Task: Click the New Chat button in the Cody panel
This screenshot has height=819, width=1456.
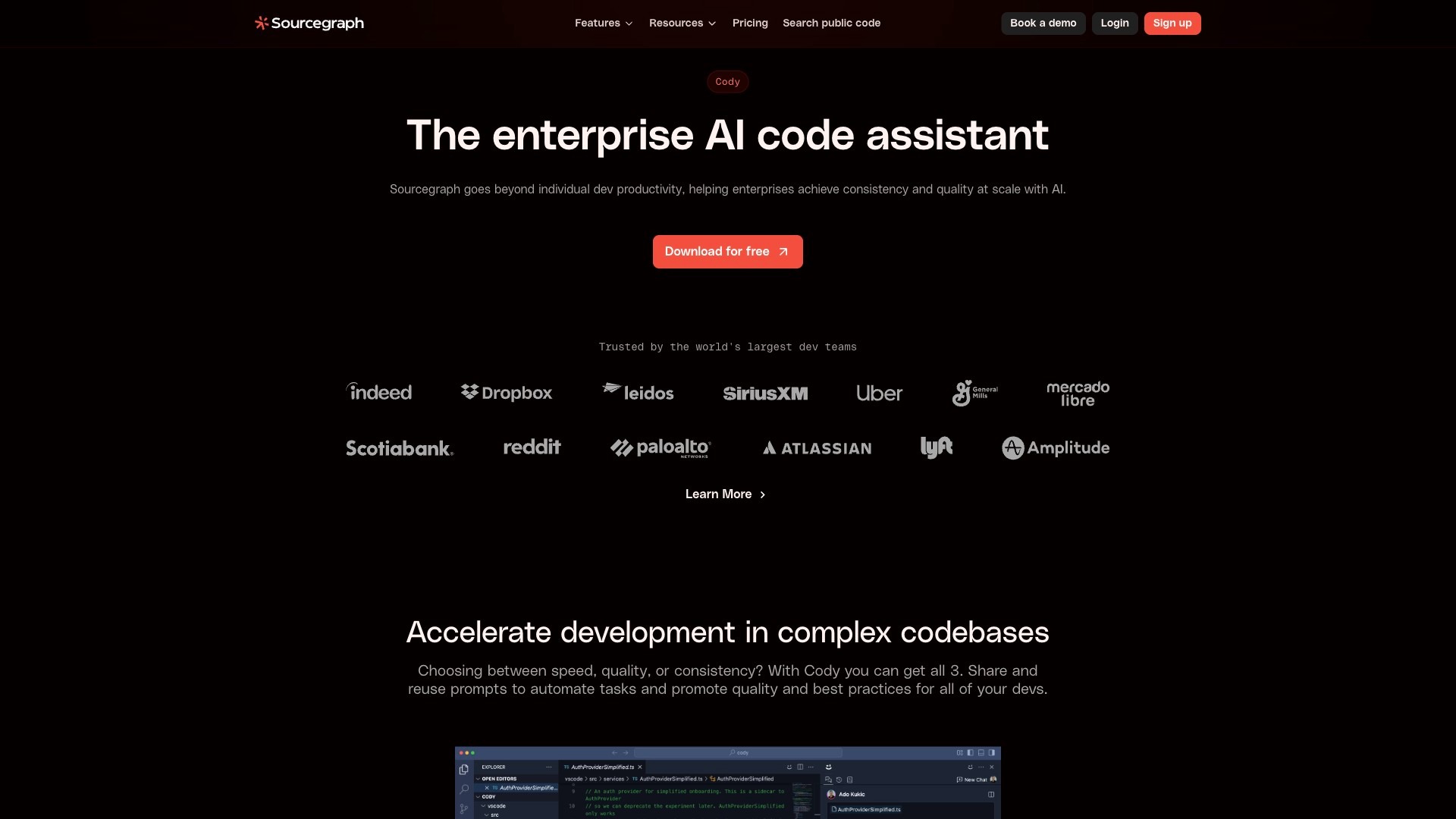Action: [x=974, y=780]
